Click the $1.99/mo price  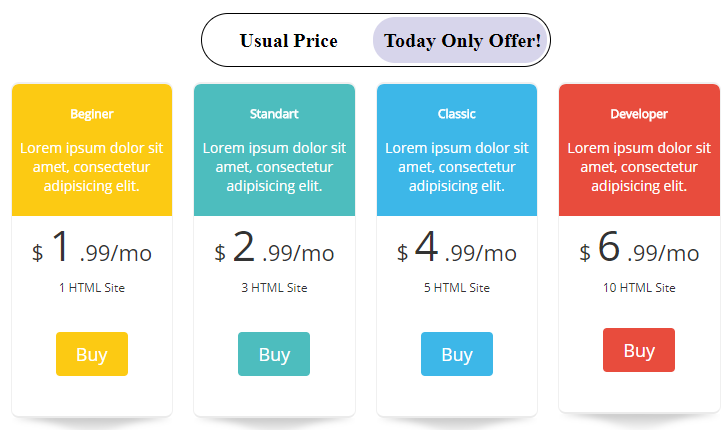[x=92, y=249]
